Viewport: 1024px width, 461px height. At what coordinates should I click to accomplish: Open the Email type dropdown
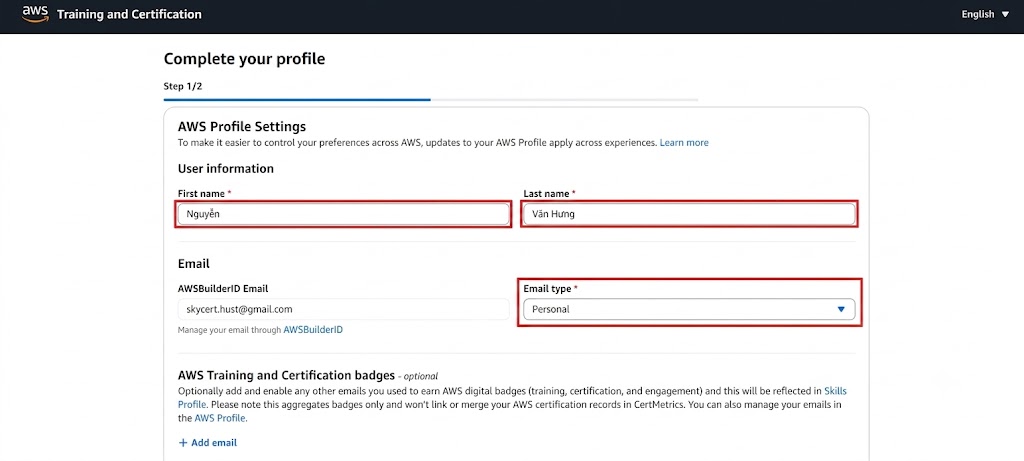[689, 310]
